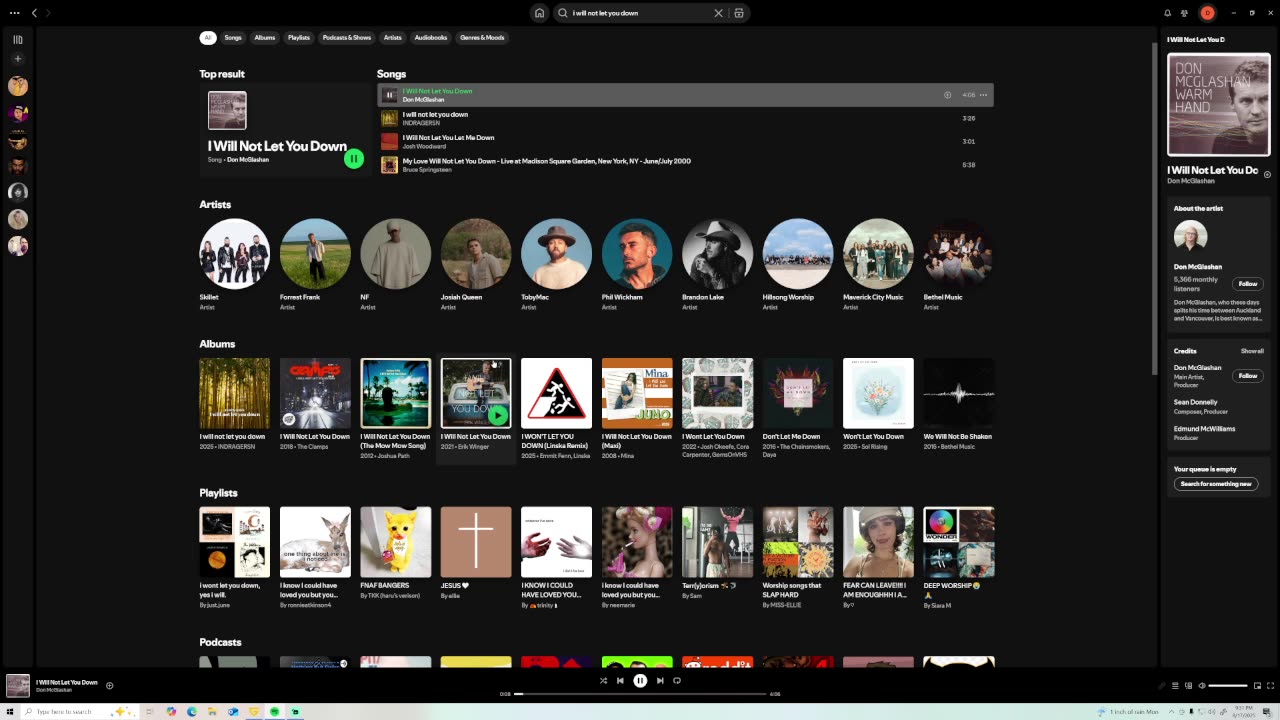Open the Queue icon in bottom bar

coord(1175,685)
